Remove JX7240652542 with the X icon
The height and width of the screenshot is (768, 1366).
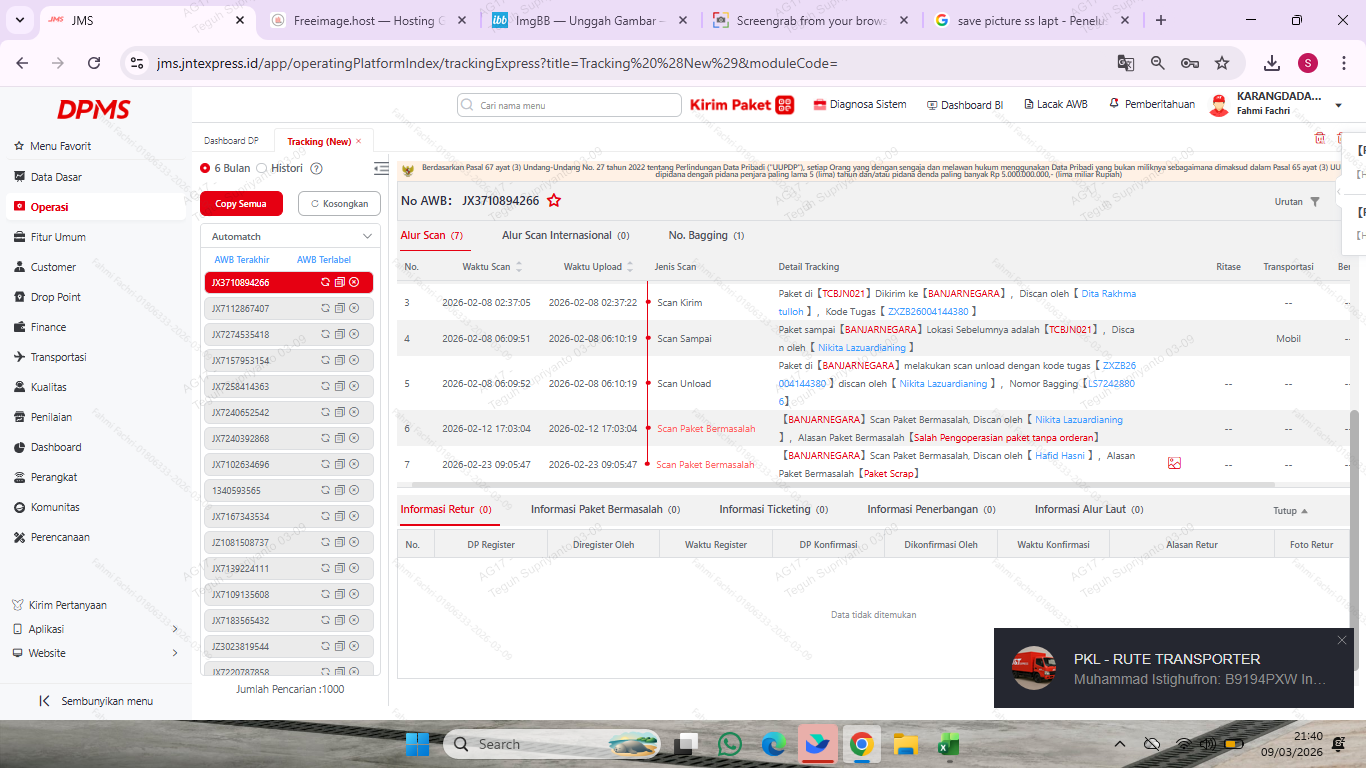coord(354,412)
